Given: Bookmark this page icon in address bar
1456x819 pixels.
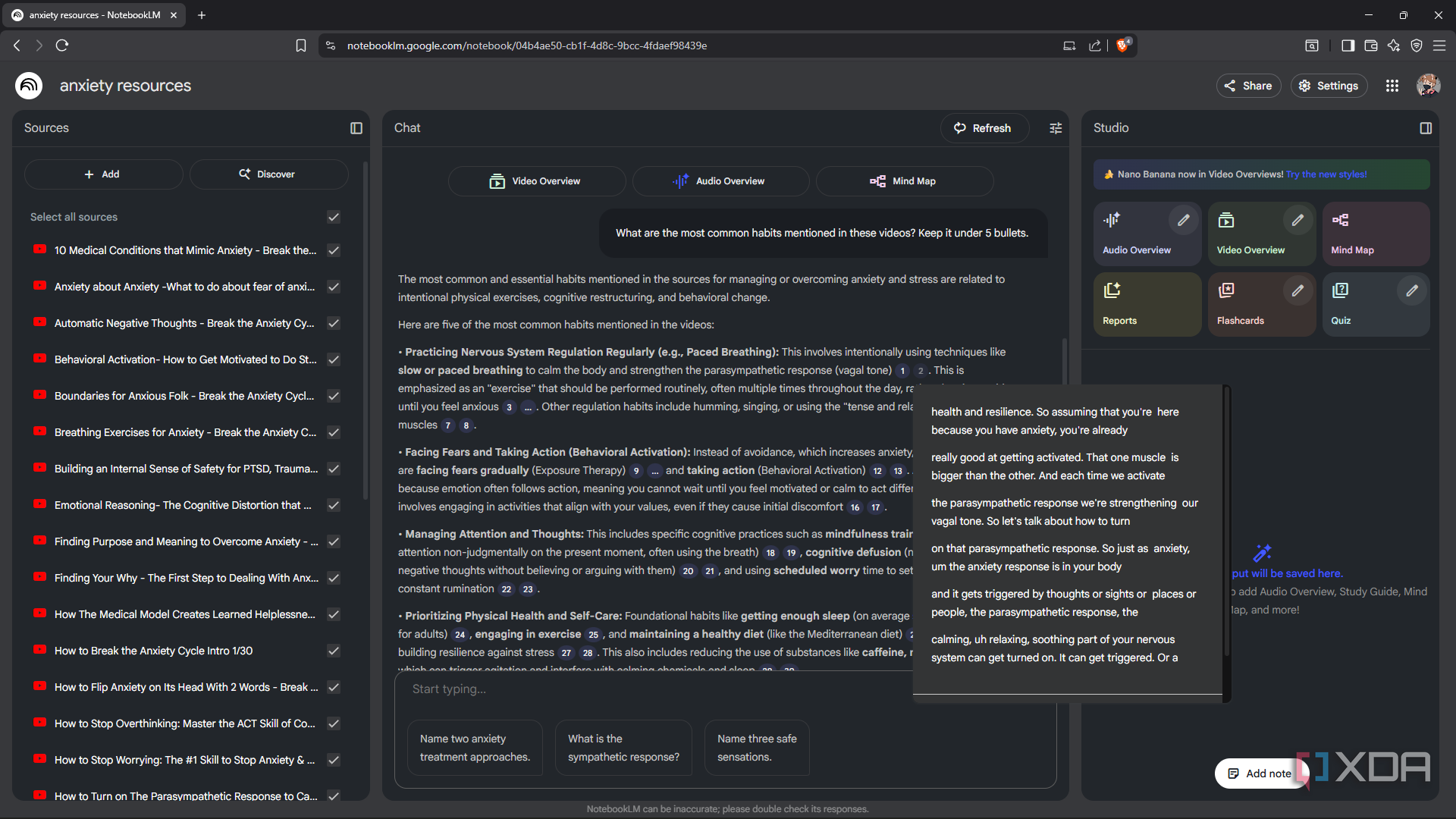Looking at the screenshot, I should click(301, 45).
